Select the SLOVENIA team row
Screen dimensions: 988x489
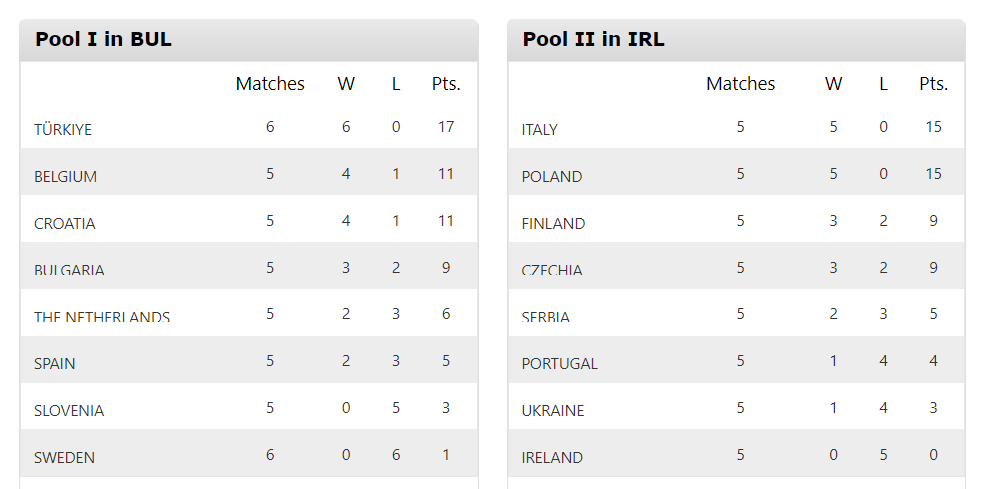(249, 406)
